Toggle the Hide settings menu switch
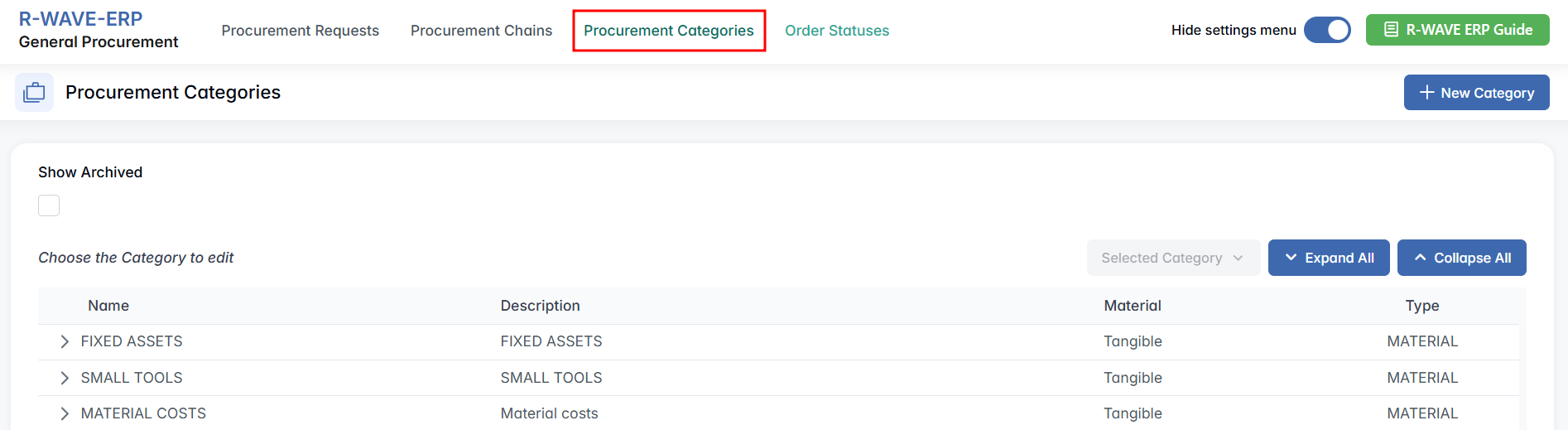The image size is (1568, 430). 1326,31
